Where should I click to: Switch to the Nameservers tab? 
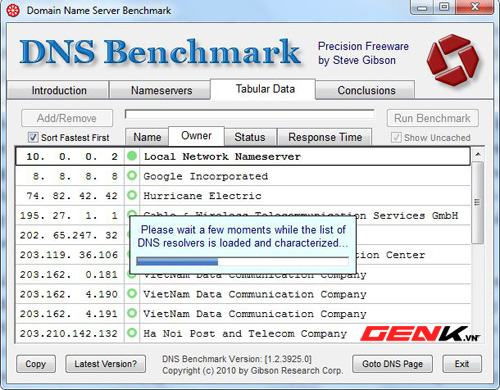point(161,90)
